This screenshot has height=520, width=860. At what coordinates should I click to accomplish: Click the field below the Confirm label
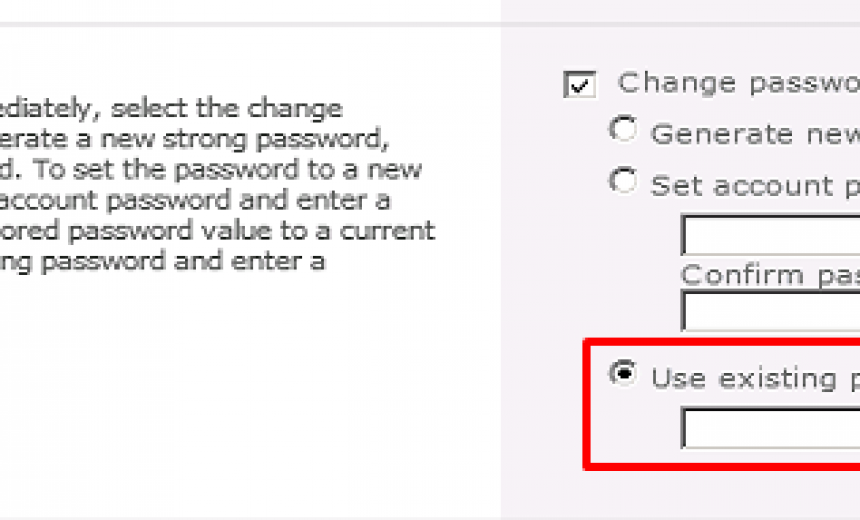pyautogui.click(x=770, y=310)
